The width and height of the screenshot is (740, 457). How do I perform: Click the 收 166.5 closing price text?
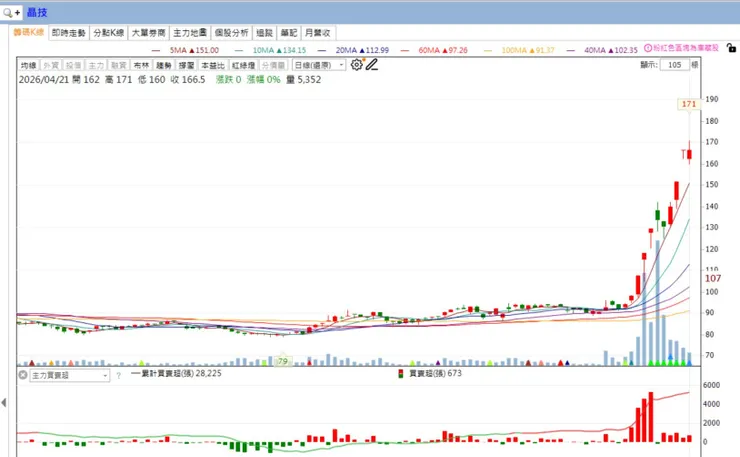click(188, 80)
